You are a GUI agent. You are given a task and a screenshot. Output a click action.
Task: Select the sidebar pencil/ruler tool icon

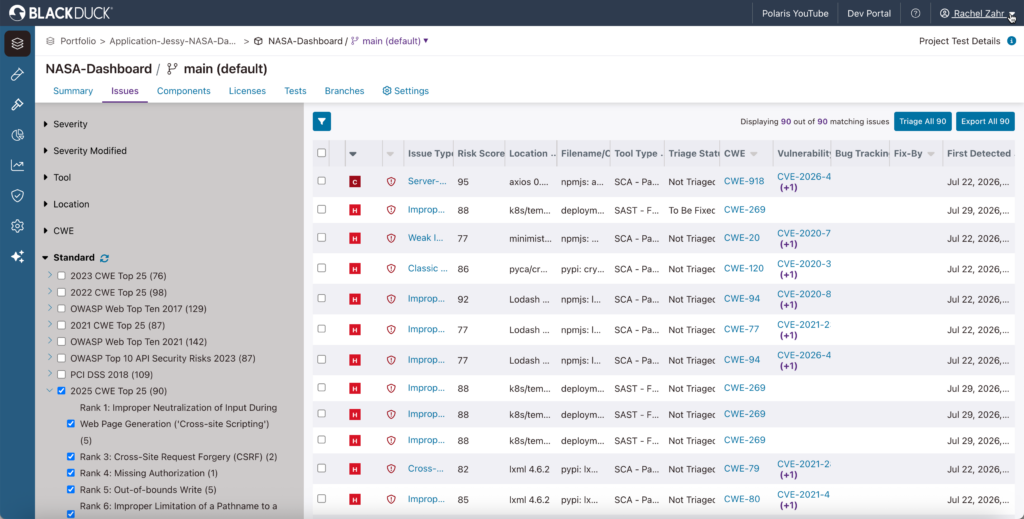coord(18,74)
